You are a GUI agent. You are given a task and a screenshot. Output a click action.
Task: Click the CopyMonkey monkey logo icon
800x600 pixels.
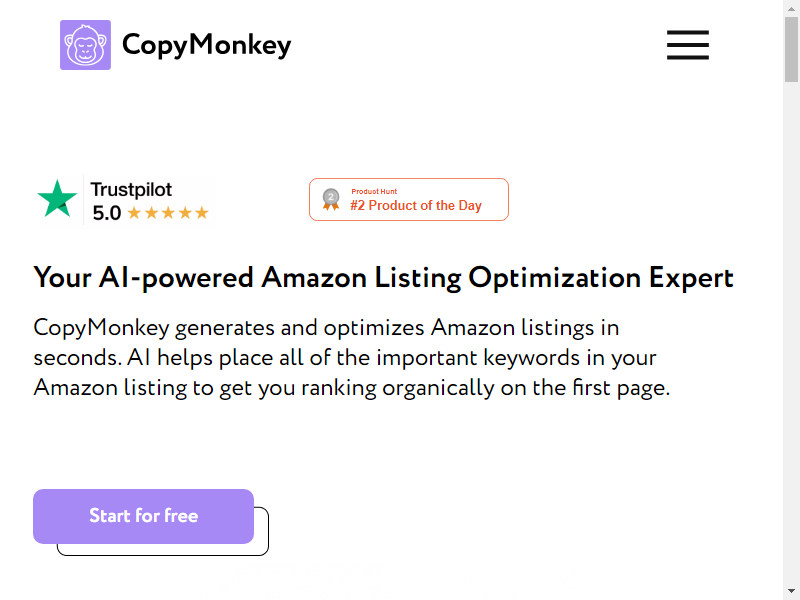85,45
